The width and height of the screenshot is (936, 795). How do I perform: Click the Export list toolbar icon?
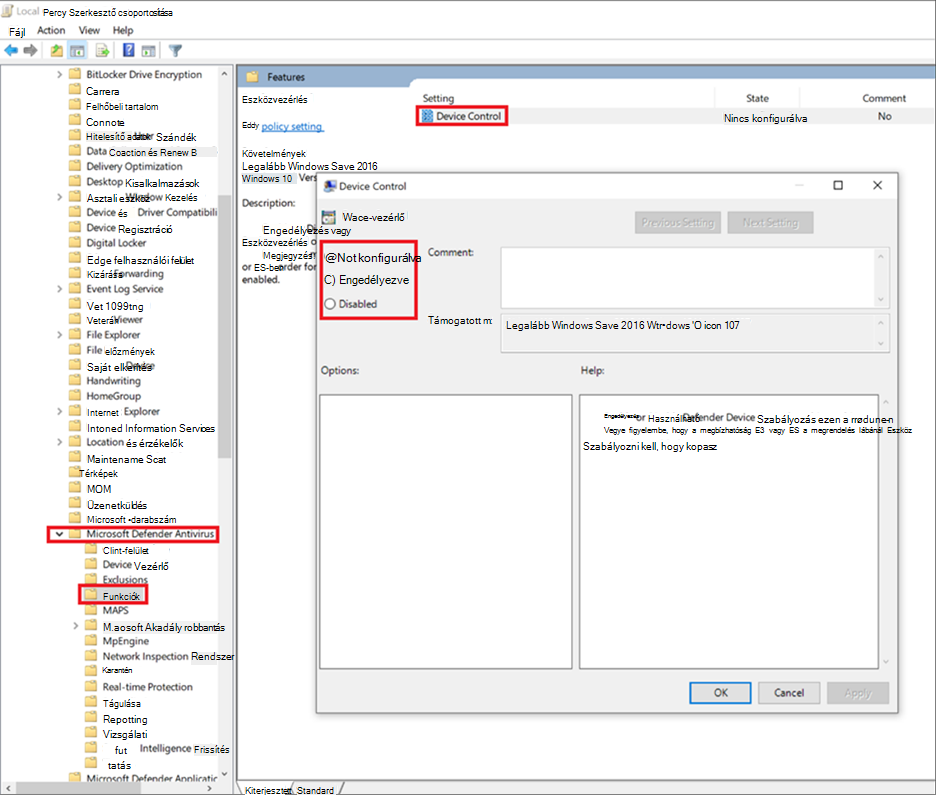pyautogui.click(x=102, y=50)
